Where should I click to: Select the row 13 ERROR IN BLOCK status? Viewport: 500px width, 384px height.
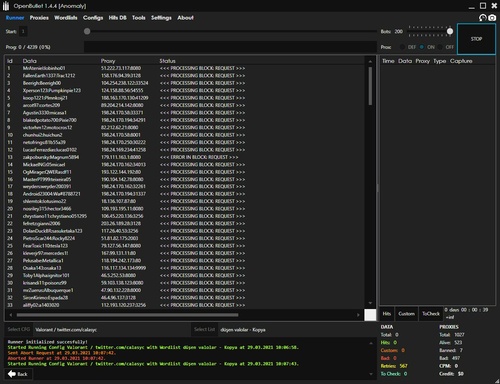coord(199,157)
